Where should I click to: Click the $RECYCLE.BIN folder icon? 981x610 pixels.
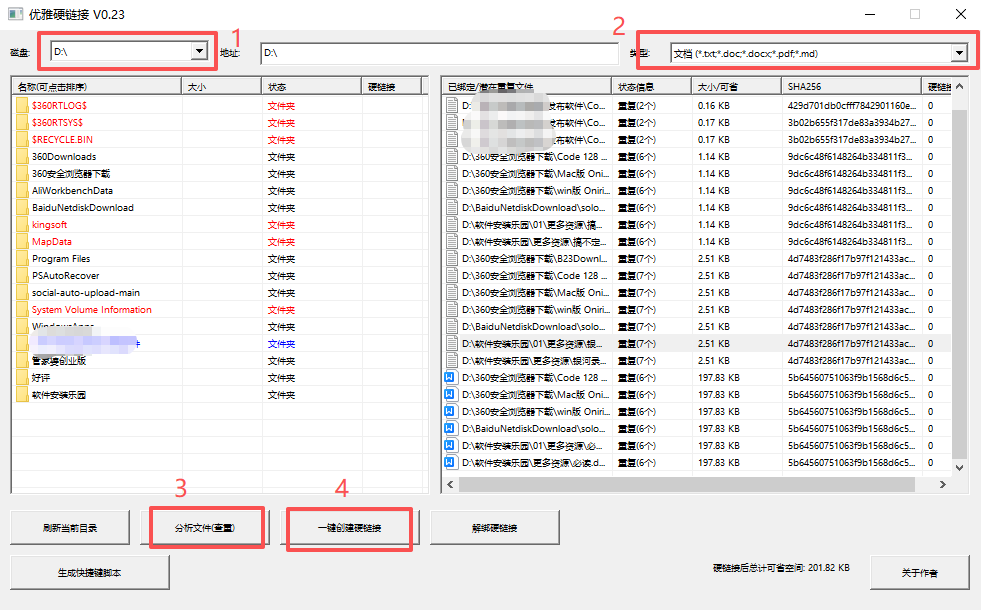pyautogui.click(x=22, y=140)
